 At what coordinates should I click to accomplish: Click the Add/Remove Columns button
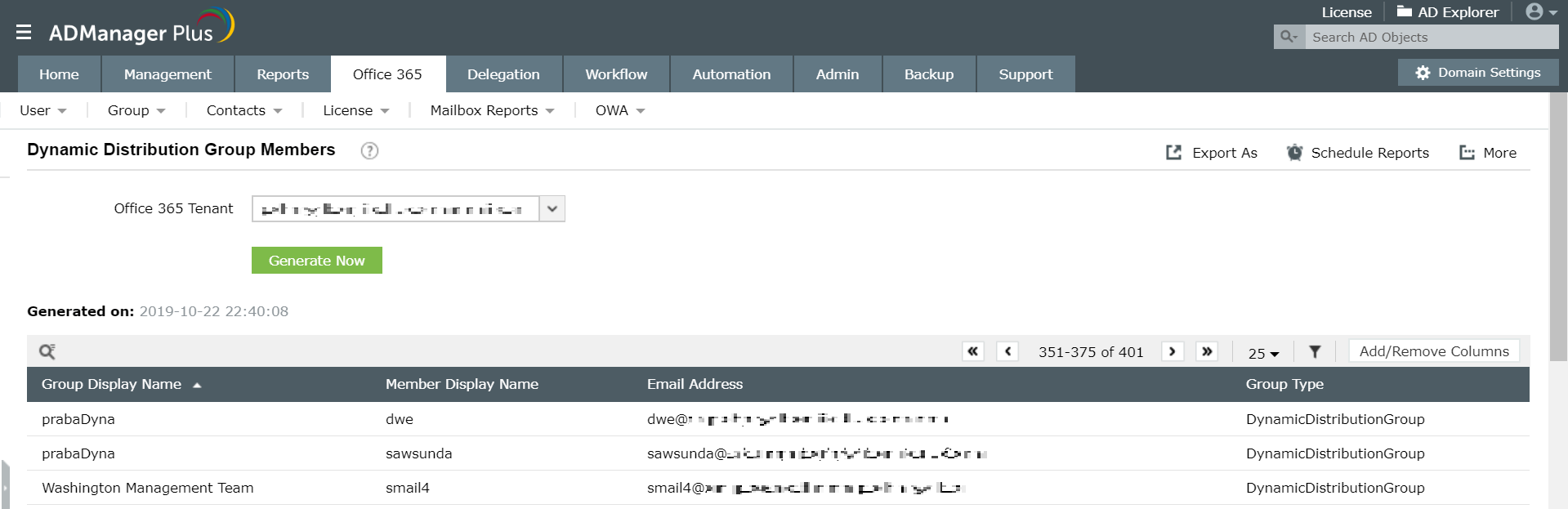click(x=1434, y=351)
